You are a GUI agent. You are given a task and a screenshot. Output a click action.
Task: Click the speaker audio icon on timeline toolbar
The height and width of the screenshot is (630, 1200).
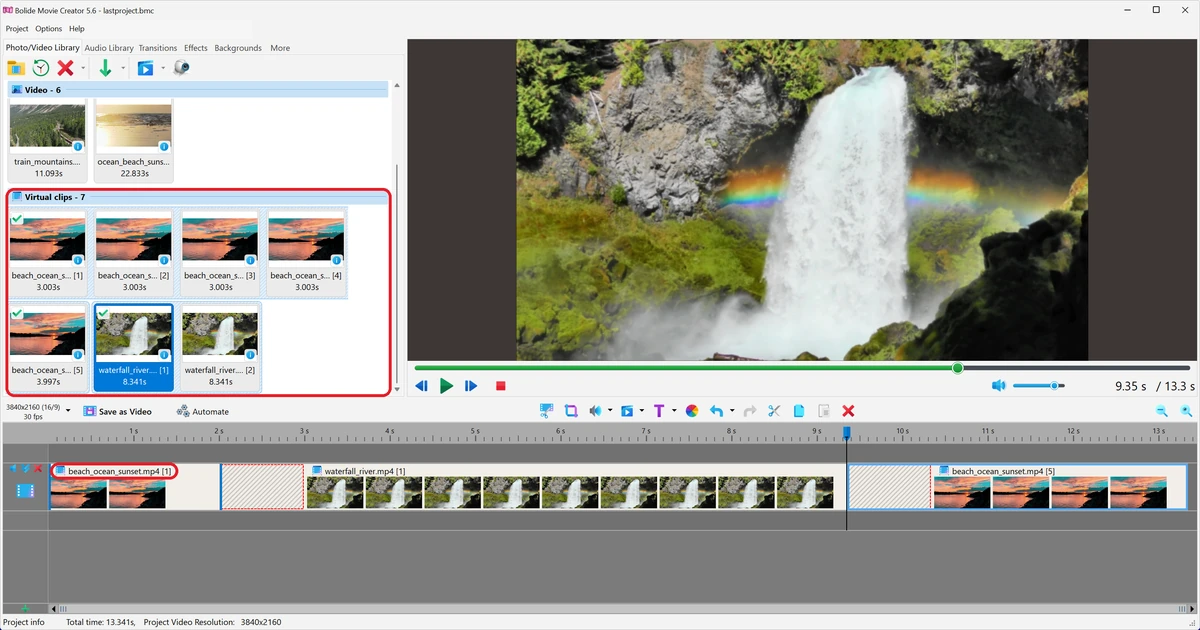click(596, 411)
